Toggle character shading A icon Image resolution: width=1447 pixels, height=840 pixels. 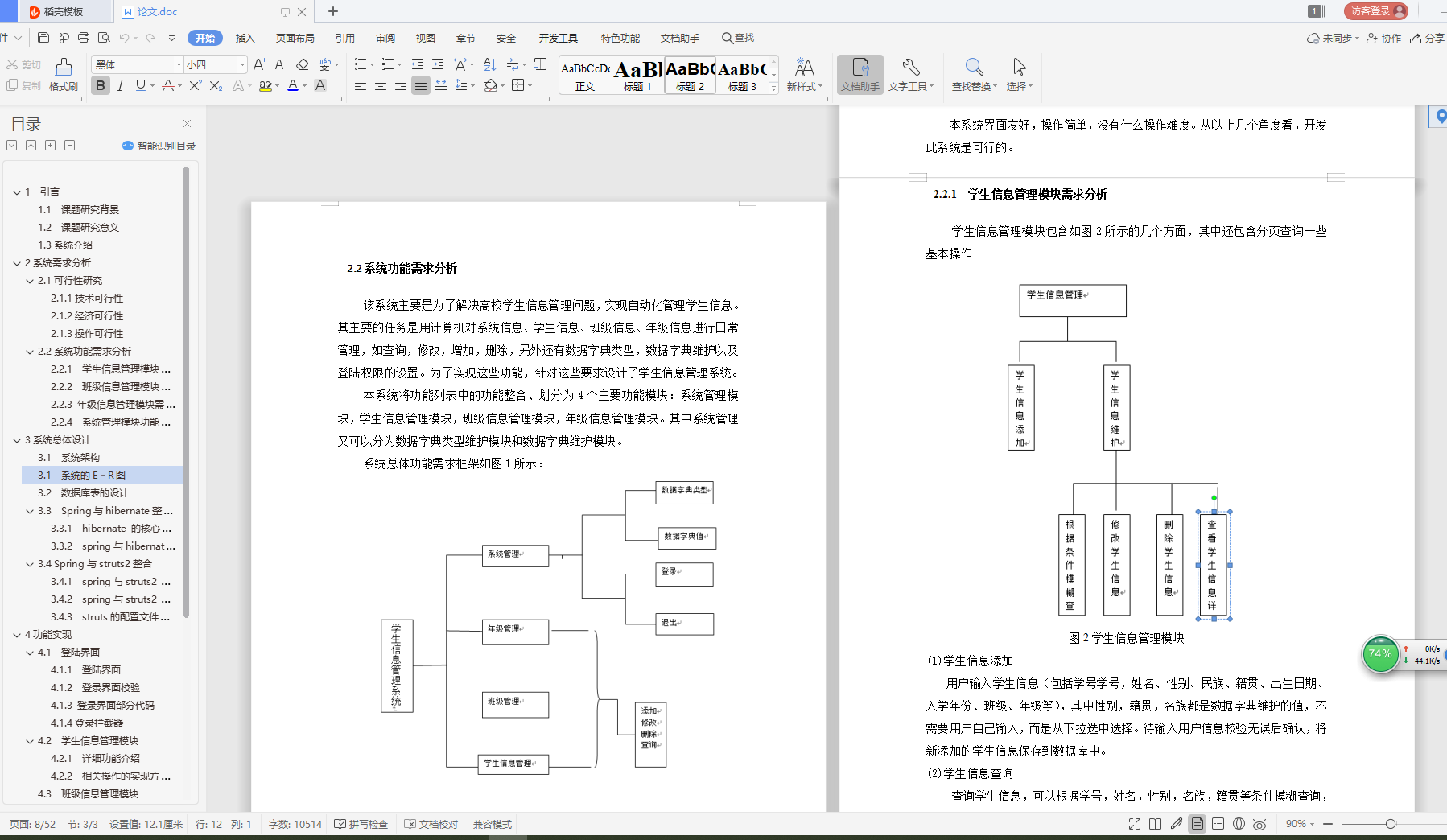click(320, 85)
